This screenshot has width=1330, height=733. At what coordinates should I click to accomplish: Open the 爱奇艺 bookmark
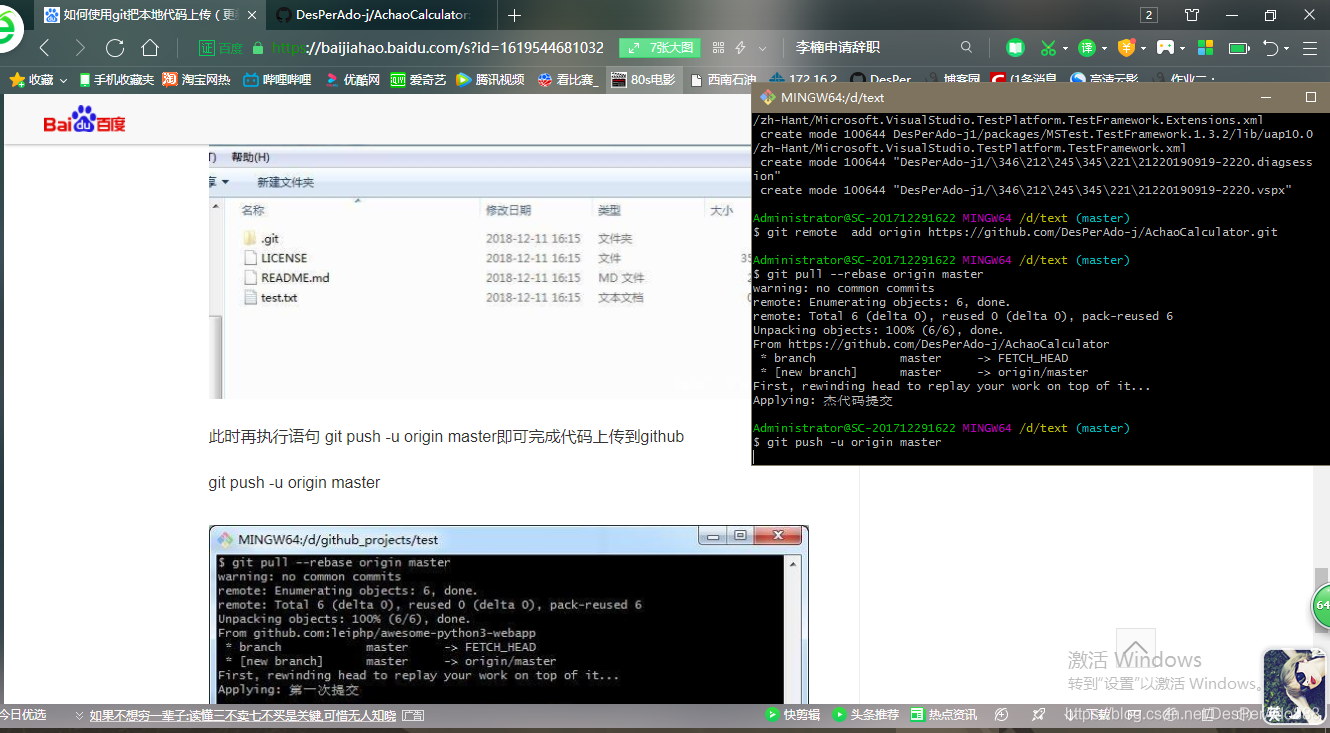(418, 79)
